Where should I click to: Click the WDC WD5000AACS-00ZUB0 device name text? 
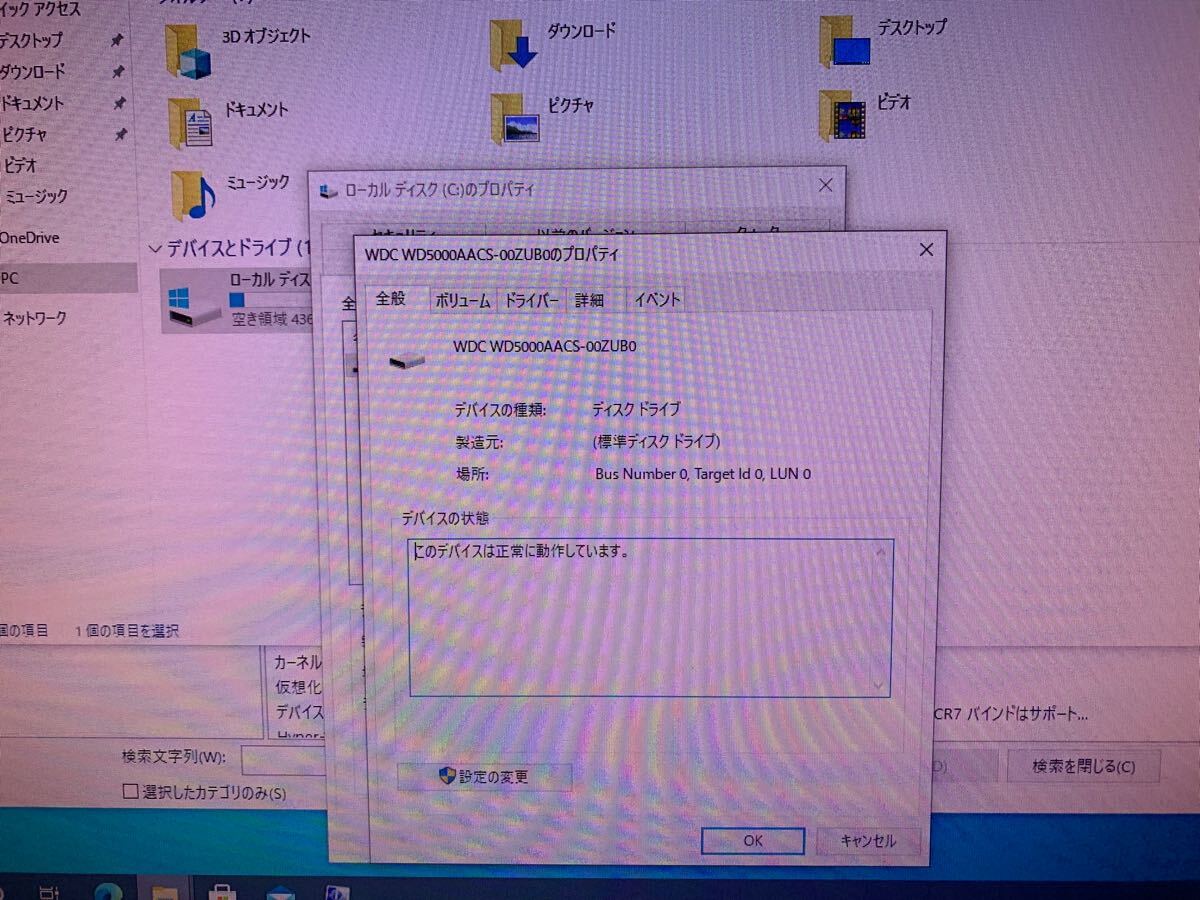(x=545, y=346)
